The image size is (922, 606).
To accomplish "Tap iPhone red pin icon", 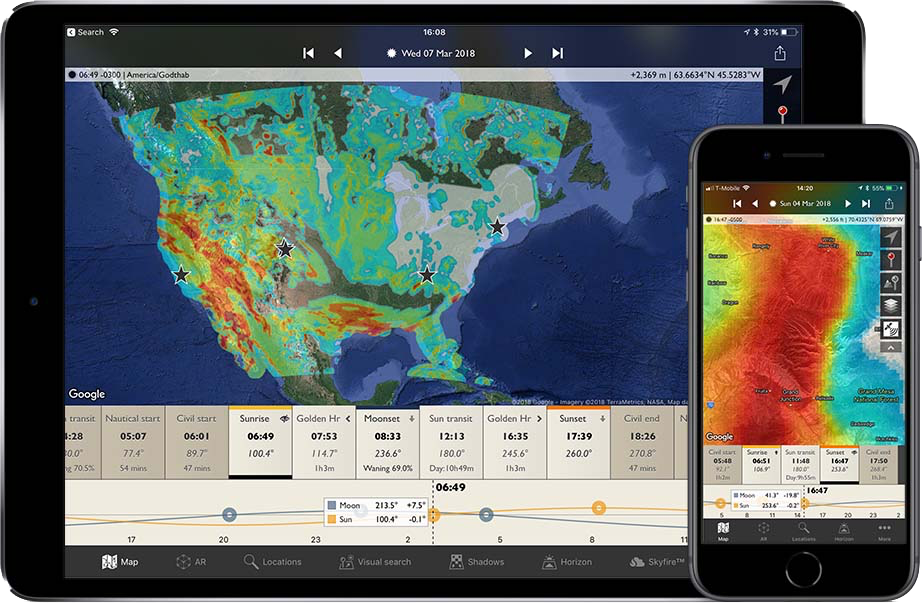I will [891, 259].
